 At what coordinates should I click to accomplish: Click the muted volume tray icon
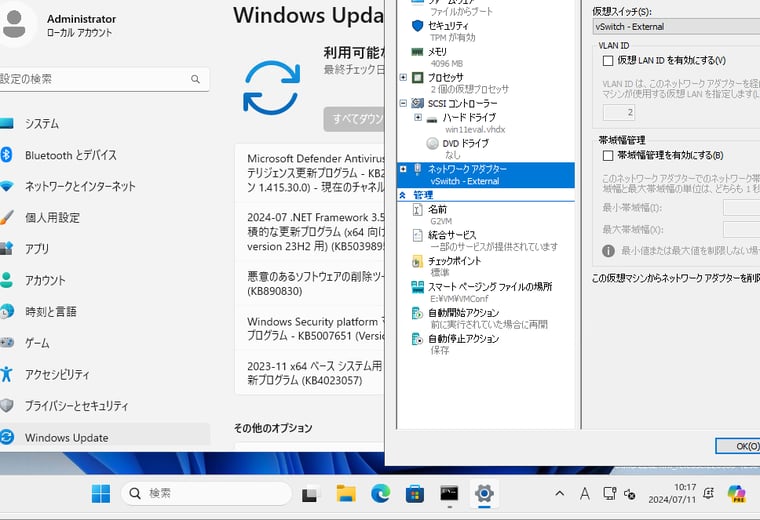(630, 494)
